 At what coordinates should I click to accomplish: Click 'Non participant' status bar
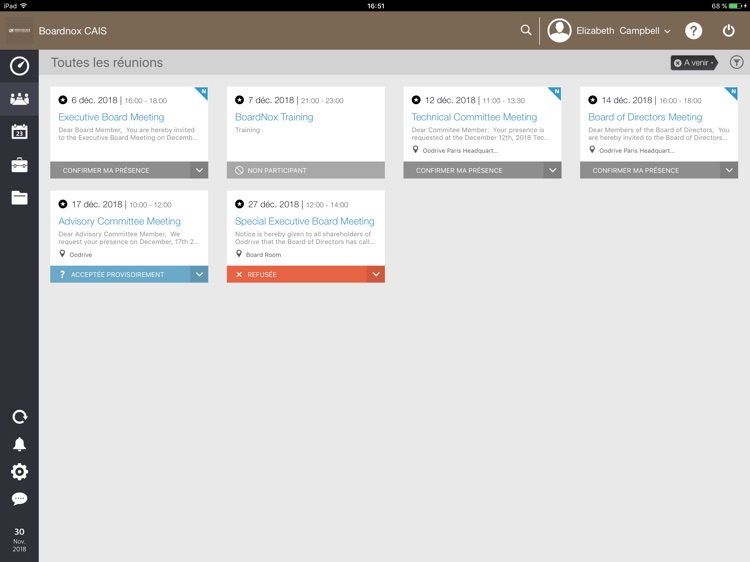[306, 170]
